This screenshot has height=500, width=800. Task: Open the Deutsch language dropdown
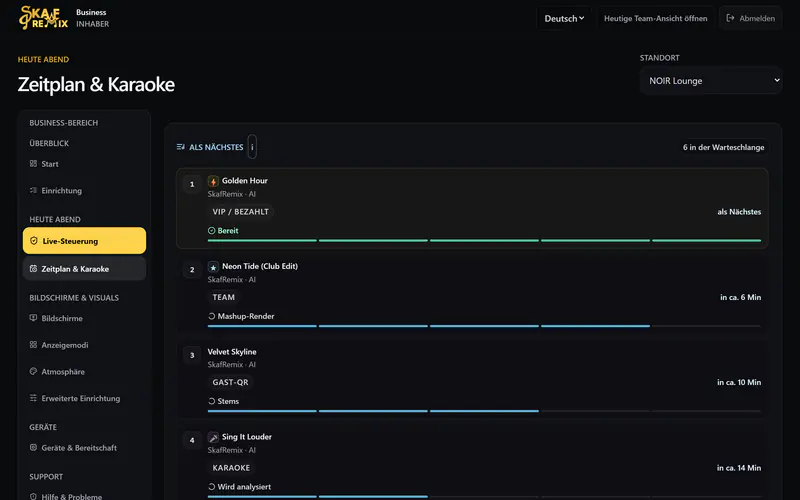pyautogui.click(x=564, y=18)
